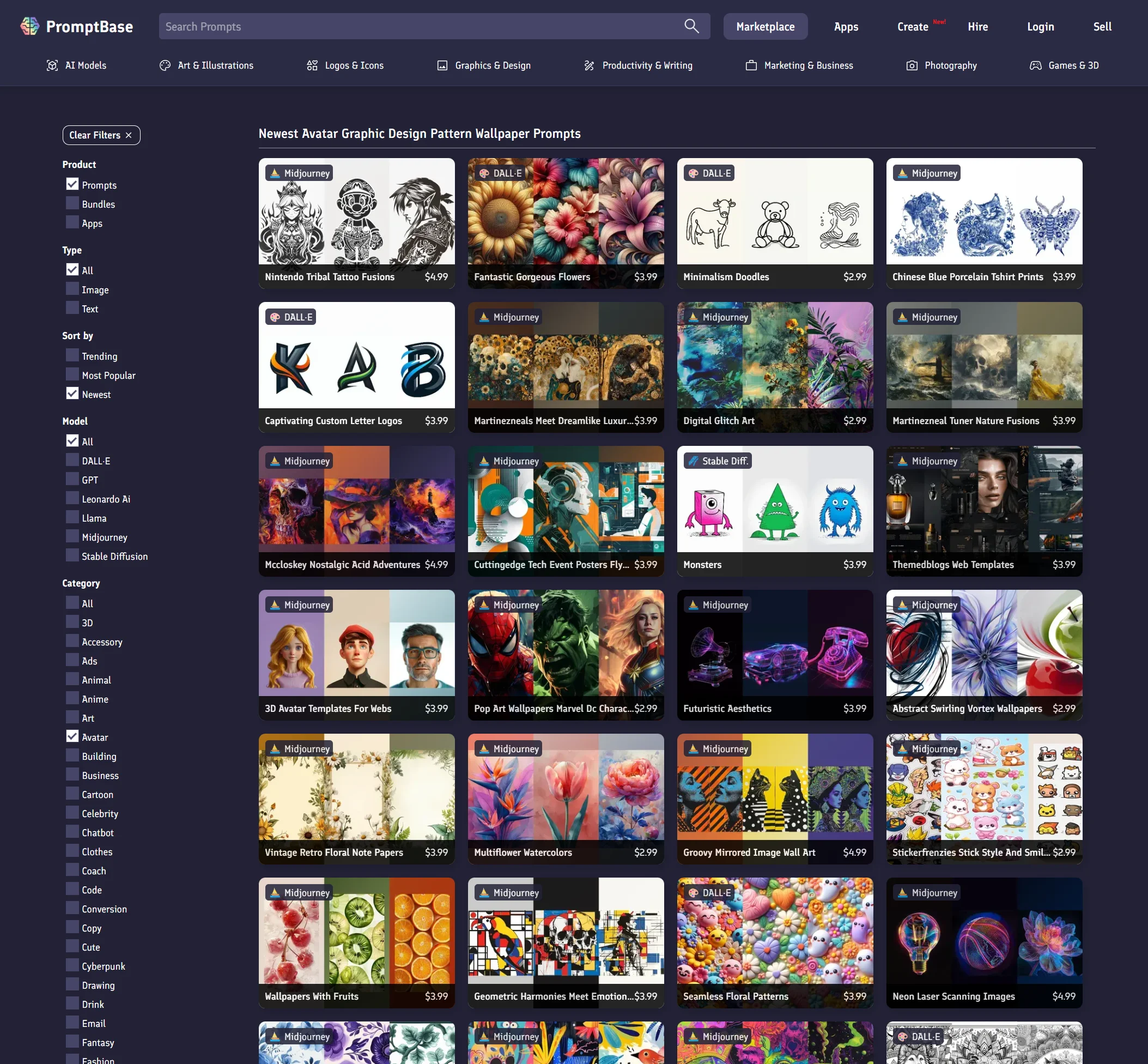Click the Art & Illustrations palette icon
The height and width of the screenshot is (1064, 1148).
(165, 65)
